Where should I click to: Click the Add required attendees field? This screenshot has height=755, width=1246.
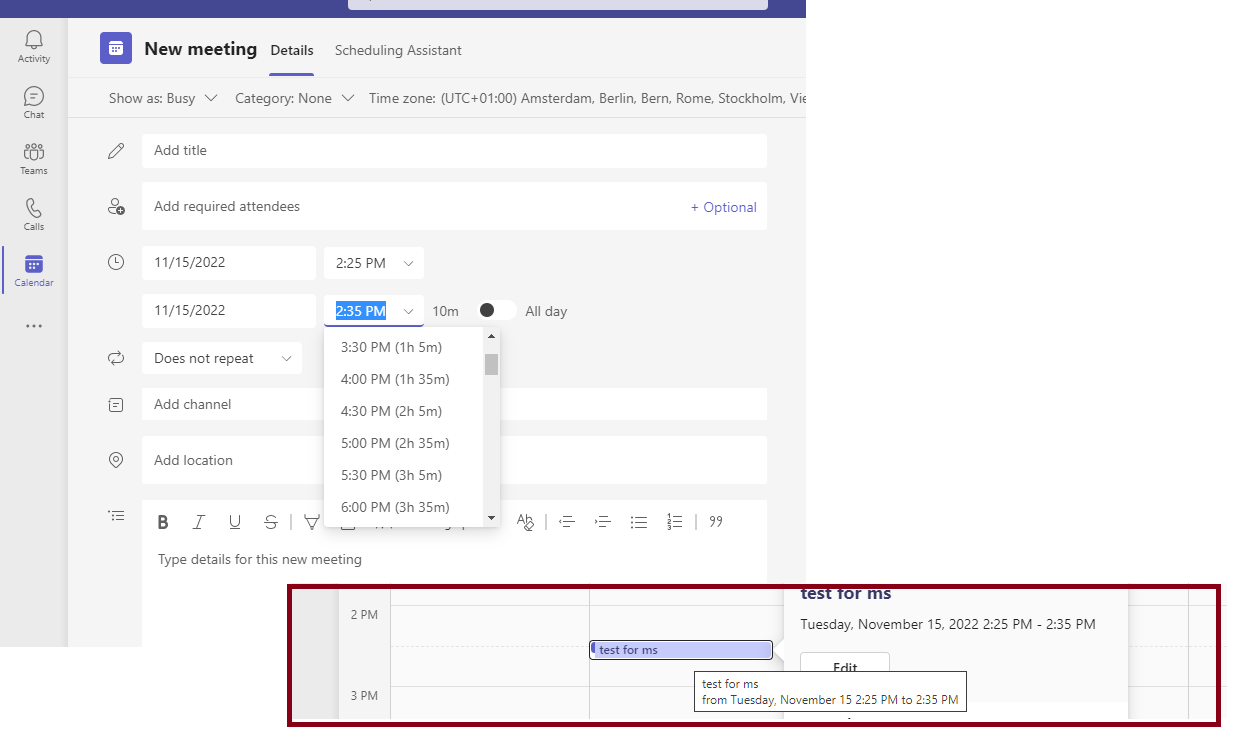pyautogui.click(x=454, y=206)
